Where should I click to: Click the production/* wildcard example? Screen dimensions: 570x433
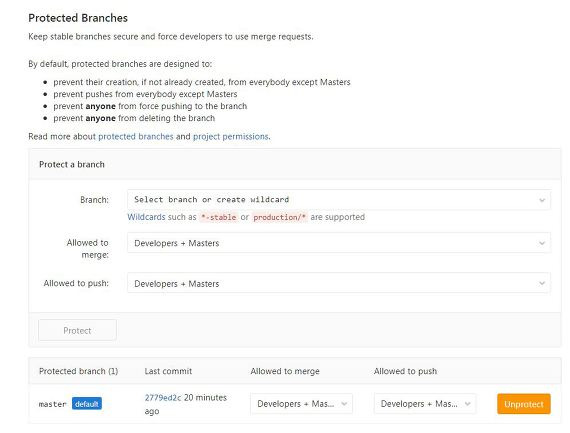point(279,217)
